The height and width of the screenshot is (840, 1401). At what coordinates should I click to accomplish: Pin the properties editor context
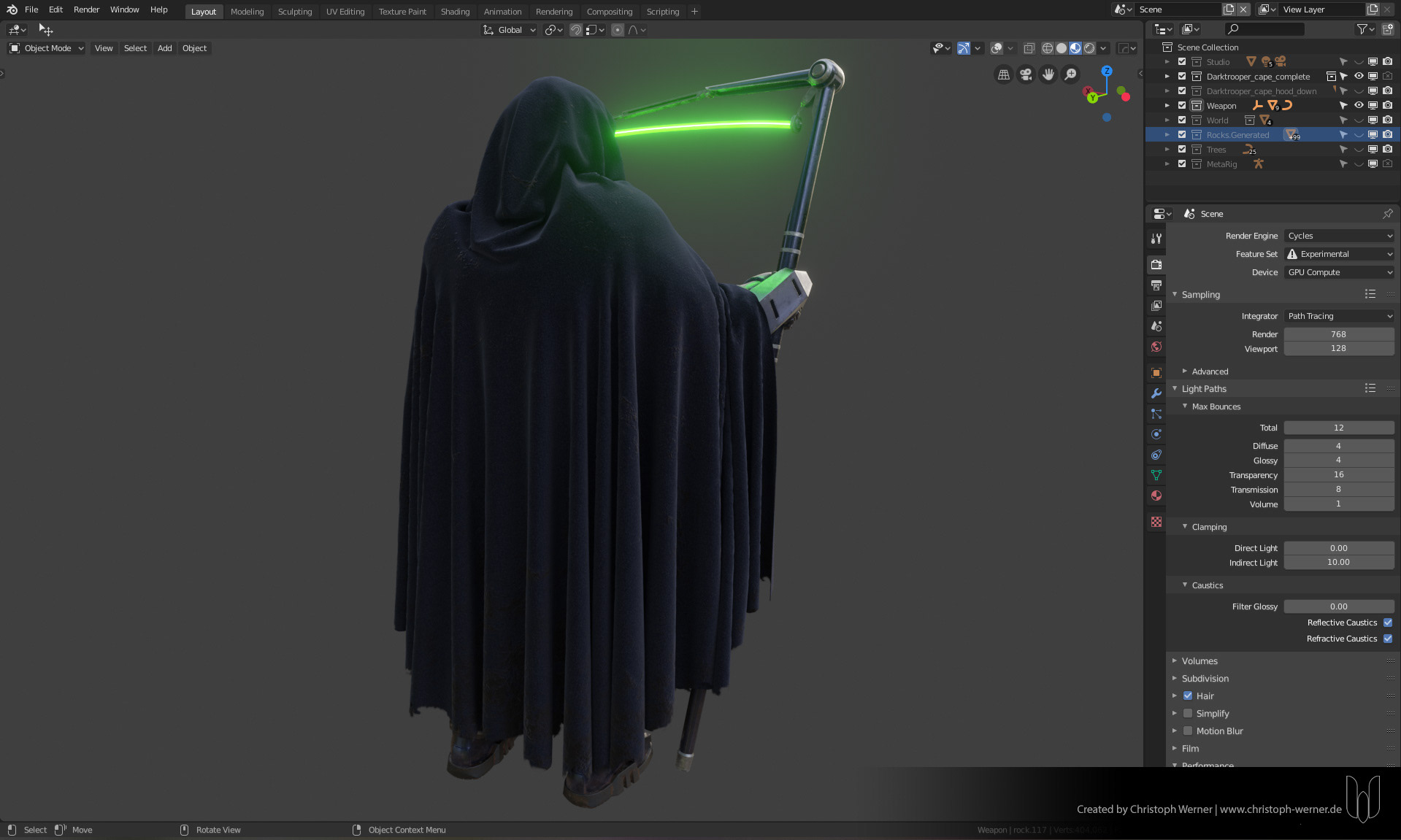click(1387, 214)
